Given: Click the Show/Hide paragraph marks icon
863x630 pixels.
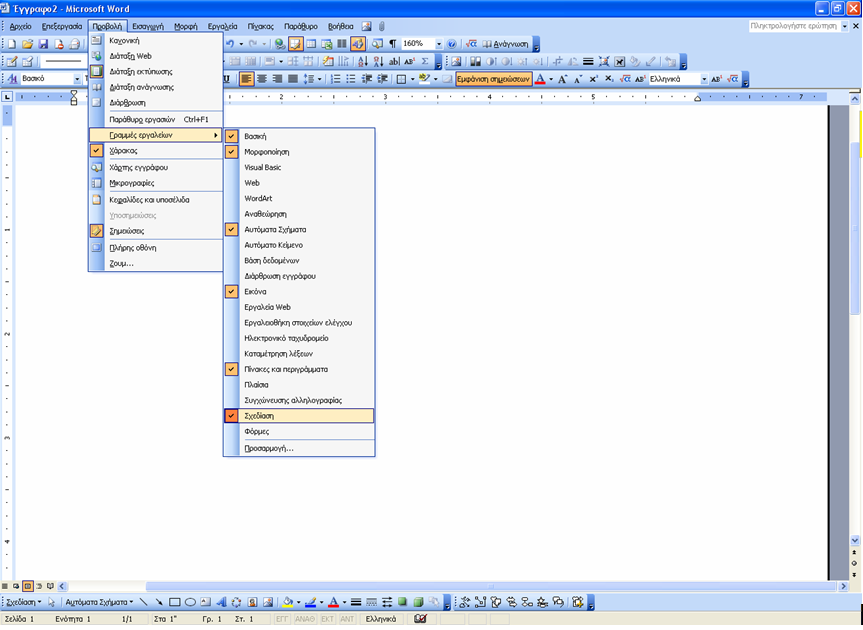Looking at the screenshot, I should [x=392, y=43].
